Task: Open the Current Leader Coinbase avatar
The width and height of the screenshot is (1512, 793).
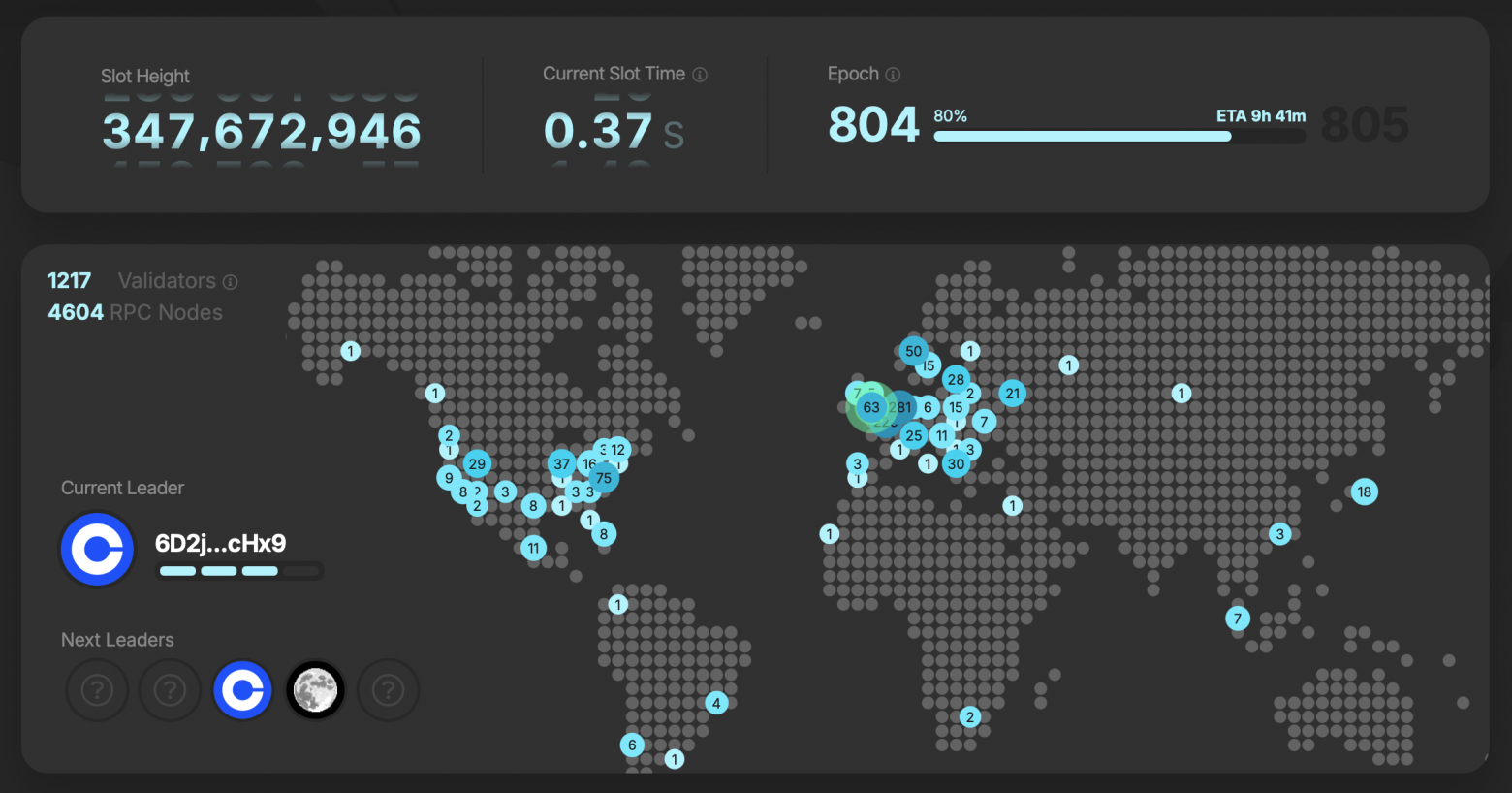Action: coord(97,550)
